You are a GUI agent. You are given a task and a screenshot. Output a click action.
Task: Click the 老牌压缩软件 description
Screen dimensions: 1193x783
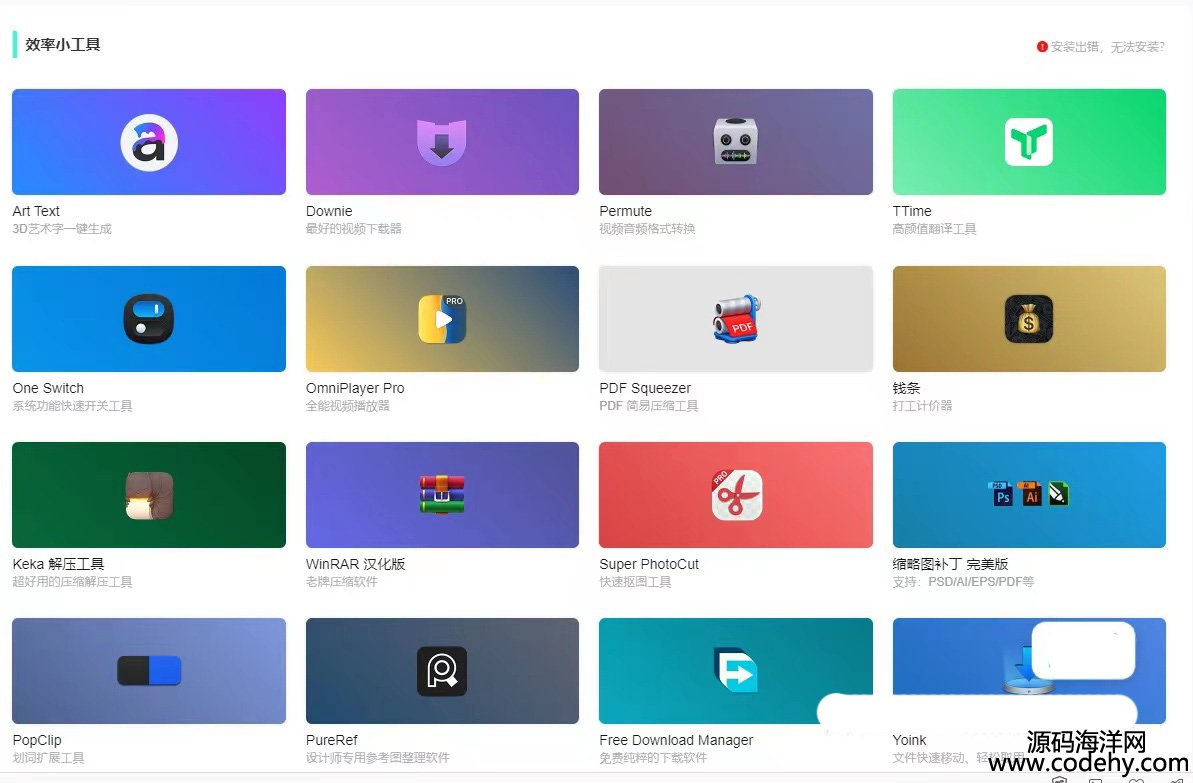pyautogui.click(x=342, y=582)
